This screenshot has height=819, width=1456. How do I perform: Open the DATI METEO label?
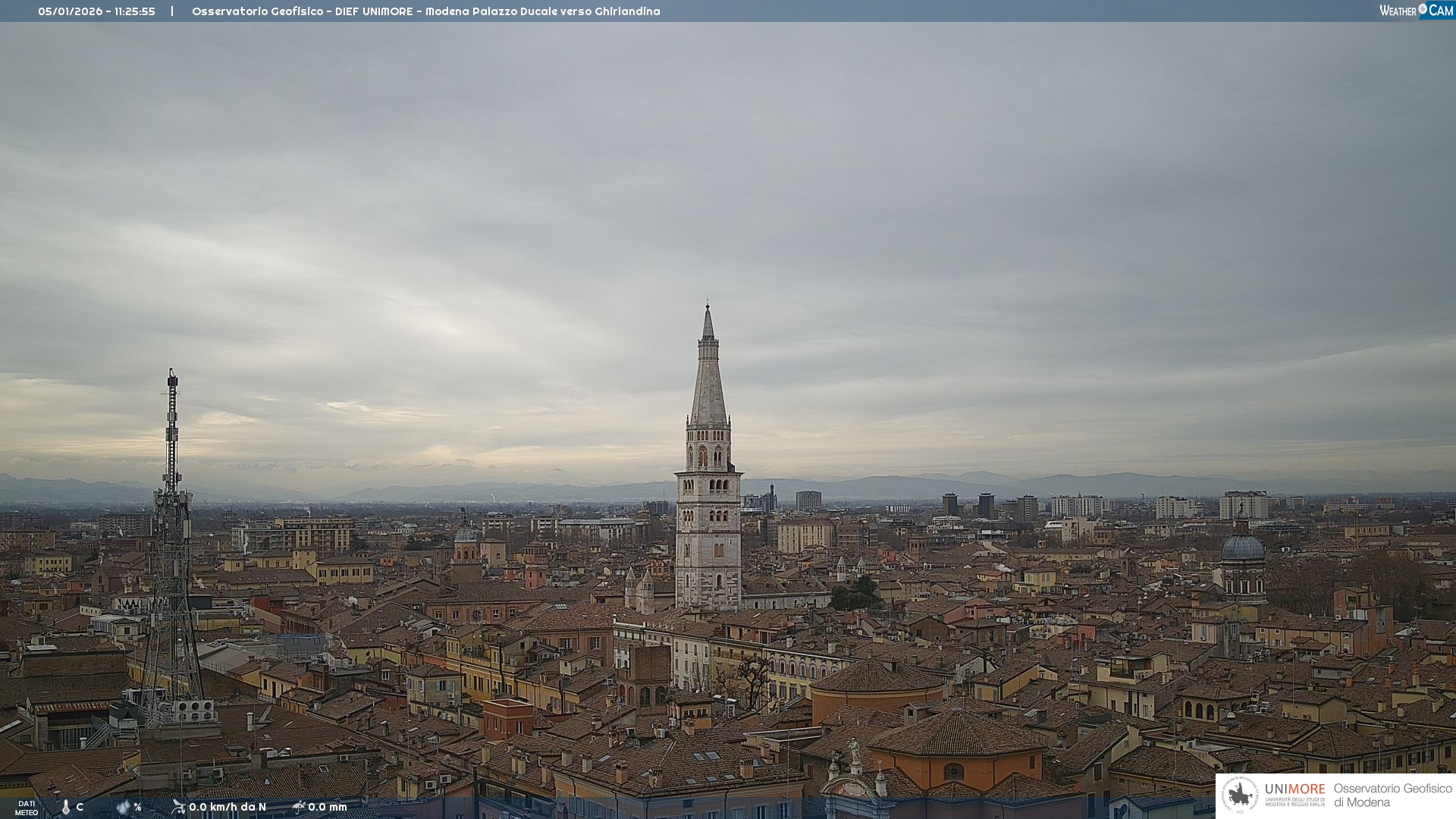27,808
